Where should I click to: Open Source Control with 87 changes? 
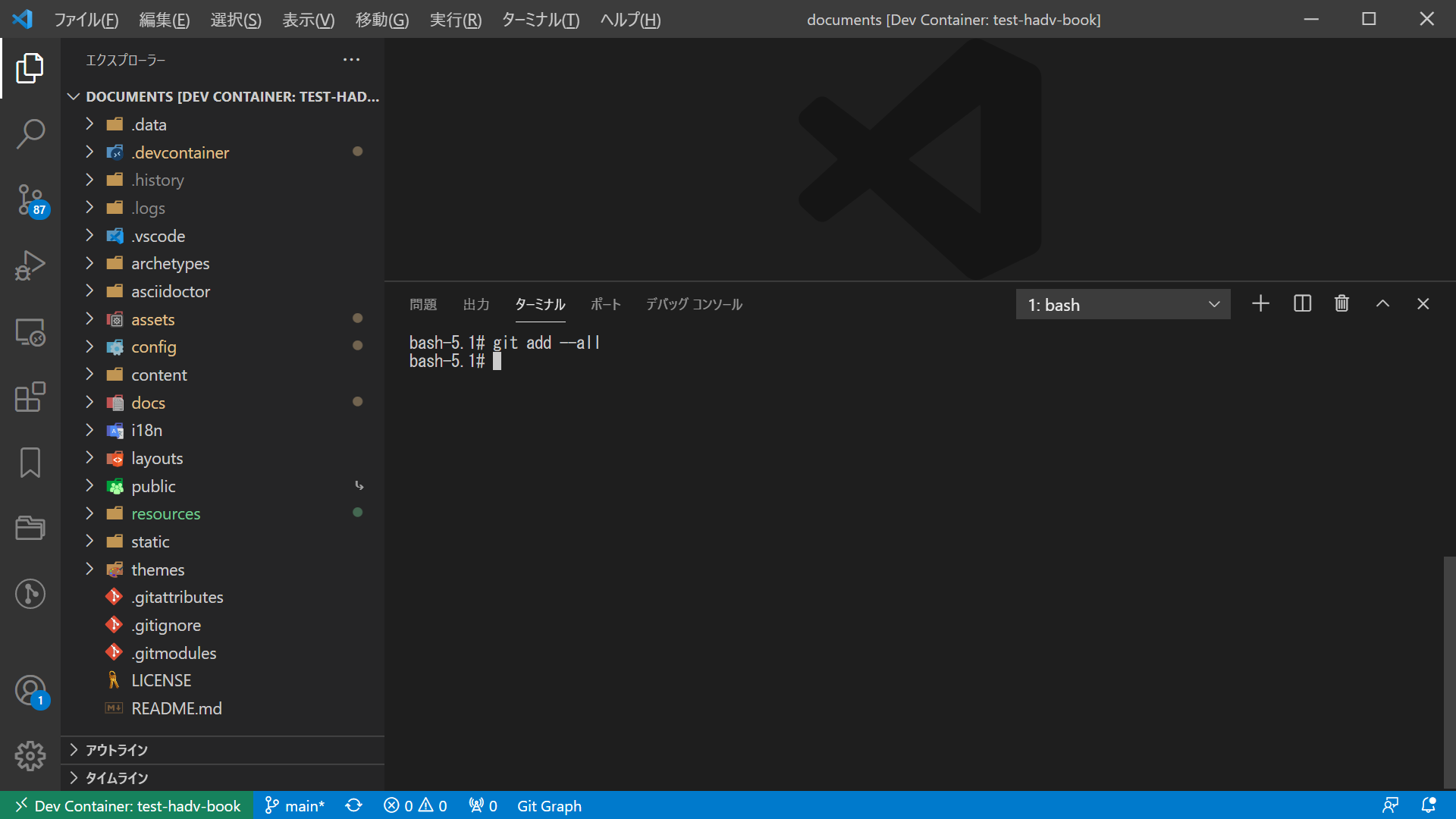pos(30,200)
